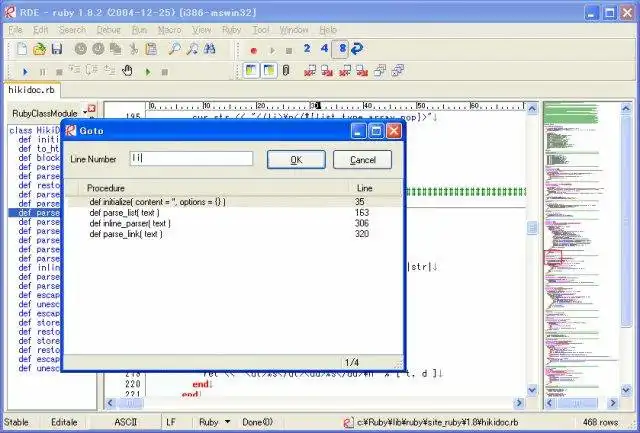Screen dimensions: 640x433
Task: Click line value 306 in Goto list
Action: [x=362, y=223]
